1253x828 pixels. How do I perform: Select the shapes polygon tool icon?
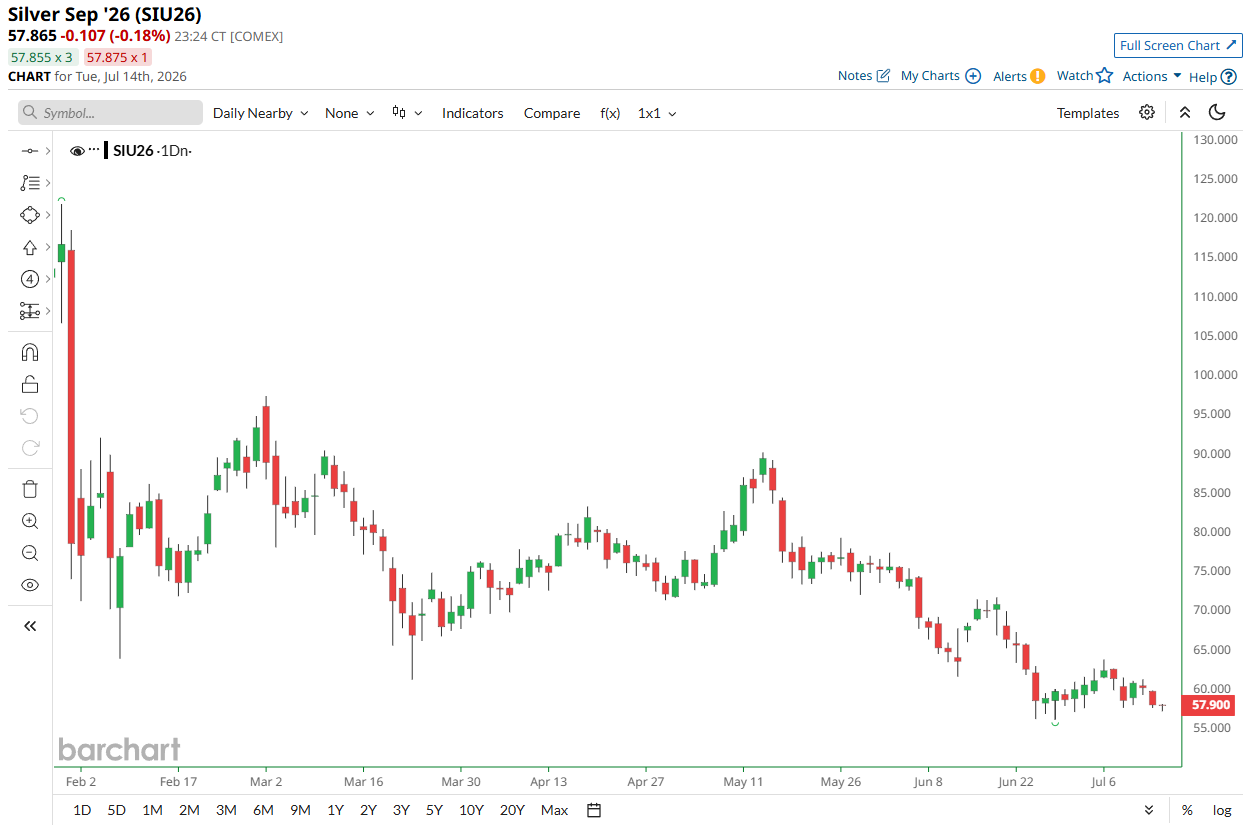(30, 215)
